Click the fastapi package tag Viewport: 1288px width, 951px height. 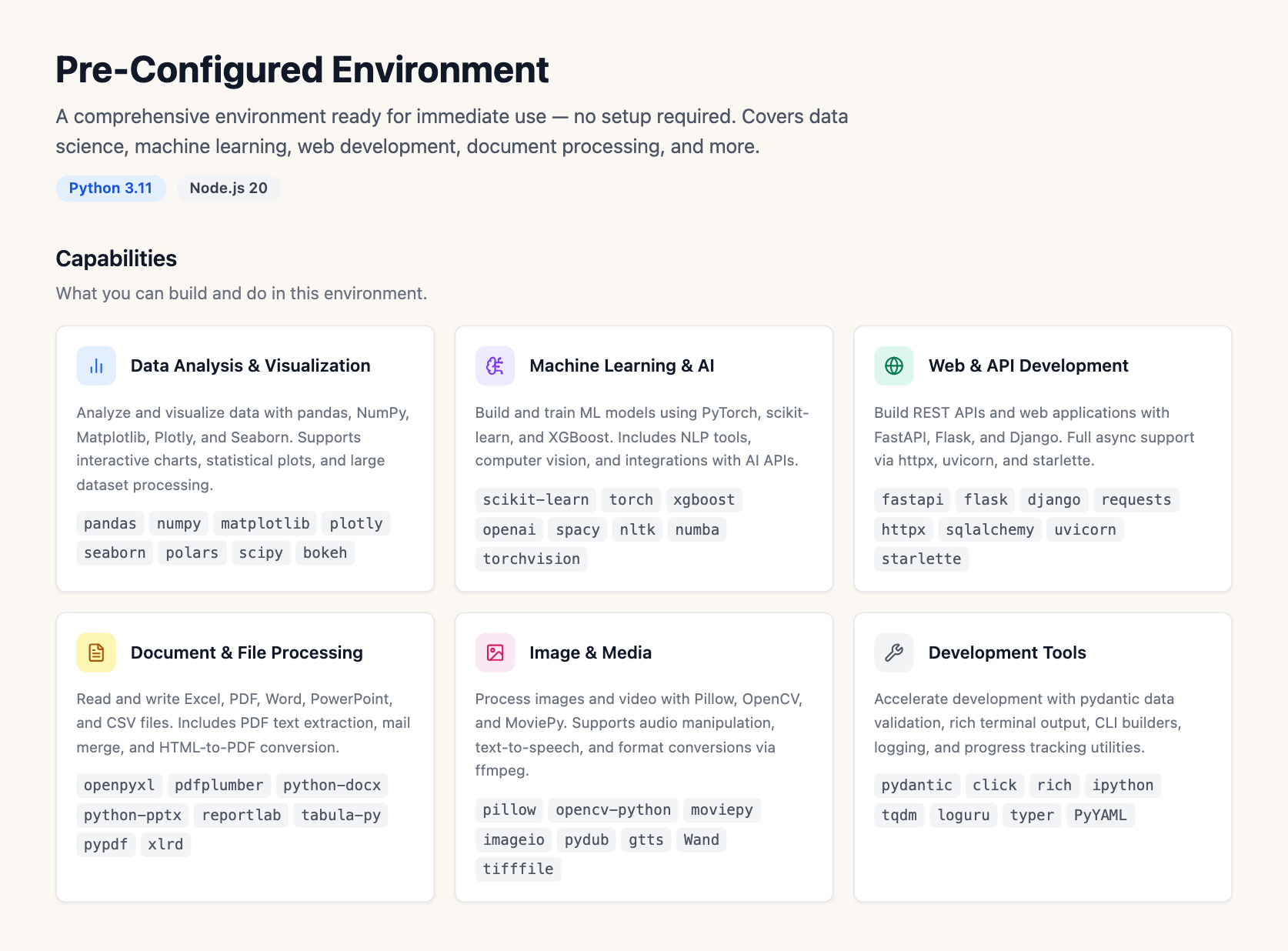pyautogui.click(x=913, y=499)
